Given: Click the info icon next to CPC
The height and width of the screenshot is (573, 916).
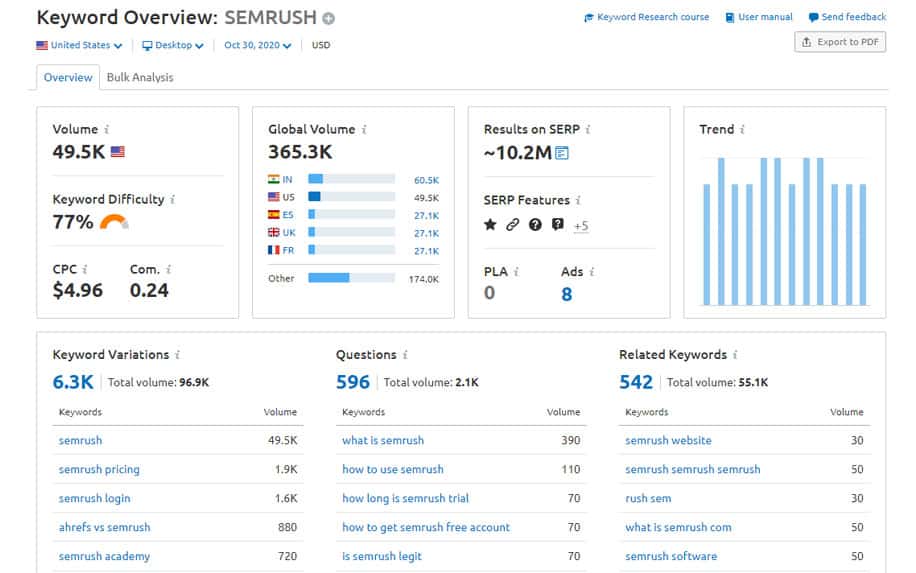Looking at the screenshot, I should tap(85, 269).
